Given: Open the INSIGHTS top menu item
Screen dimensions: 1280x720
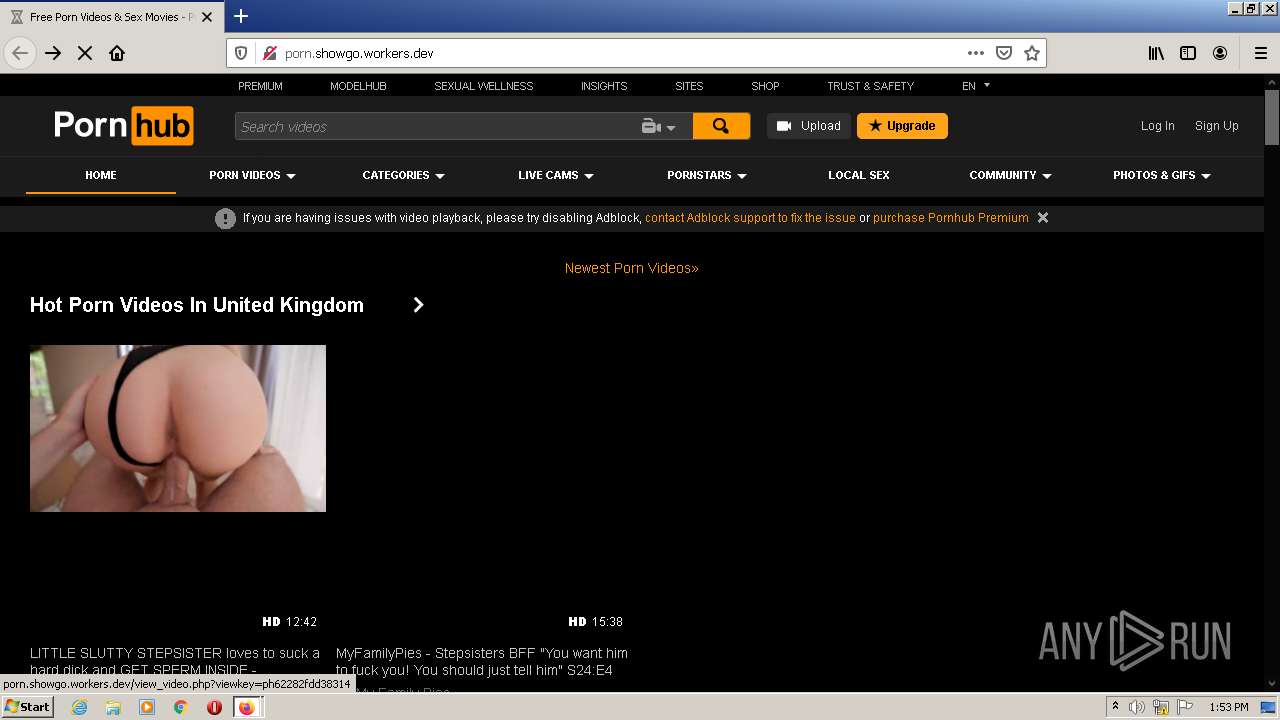Looking at the screenshot, I should [x=604, y=86].
